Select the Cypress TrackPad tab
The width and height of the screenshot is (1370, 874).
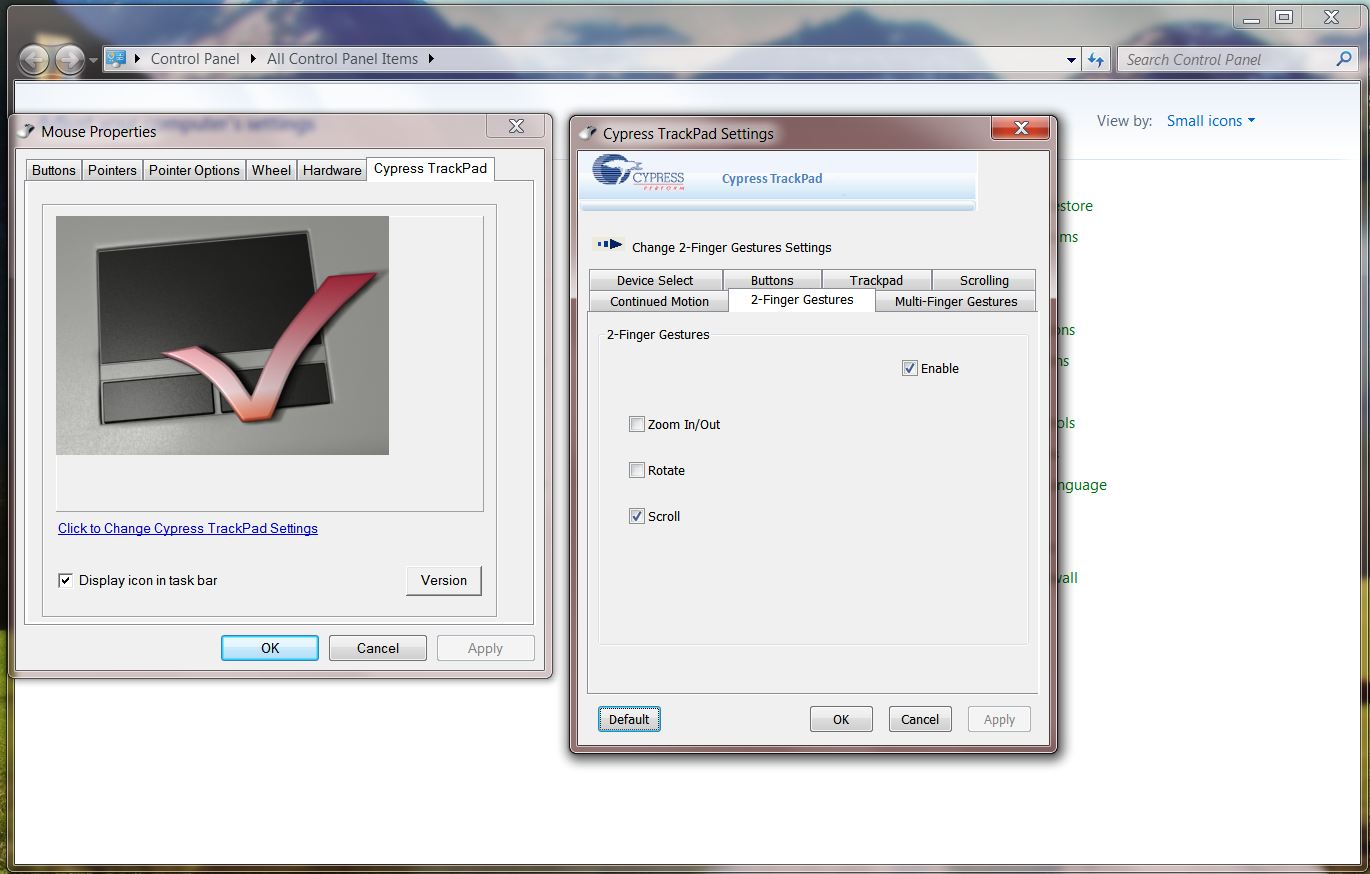[430, 168]
